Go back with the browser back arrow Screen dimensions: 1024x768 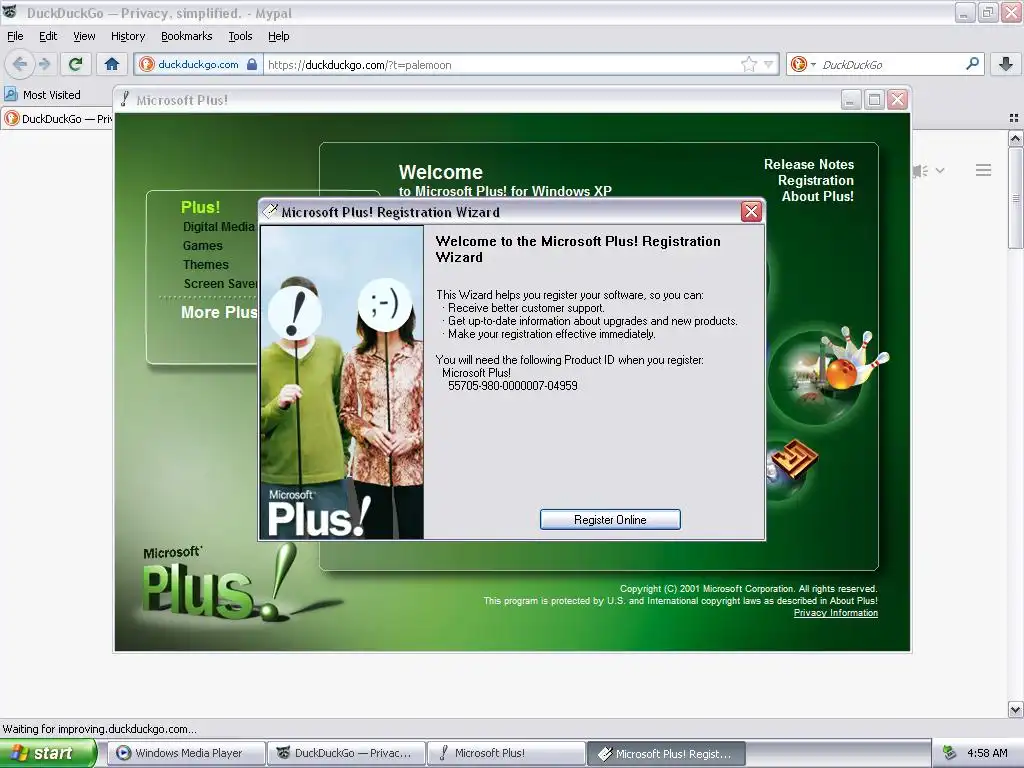pyautogui.click(x=20, y=64)
